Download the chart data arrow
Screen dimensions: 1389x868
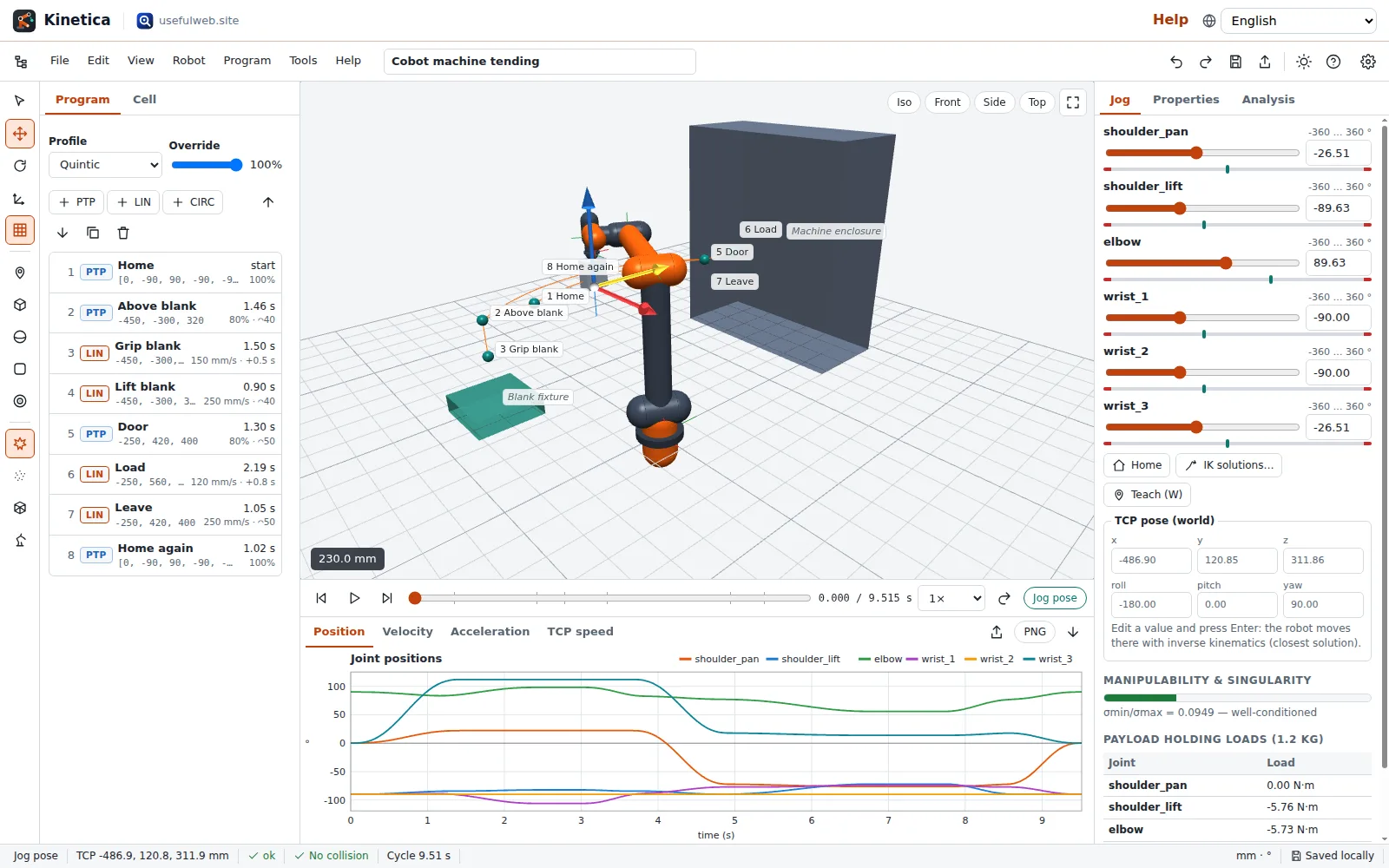tap(1073, 632)
